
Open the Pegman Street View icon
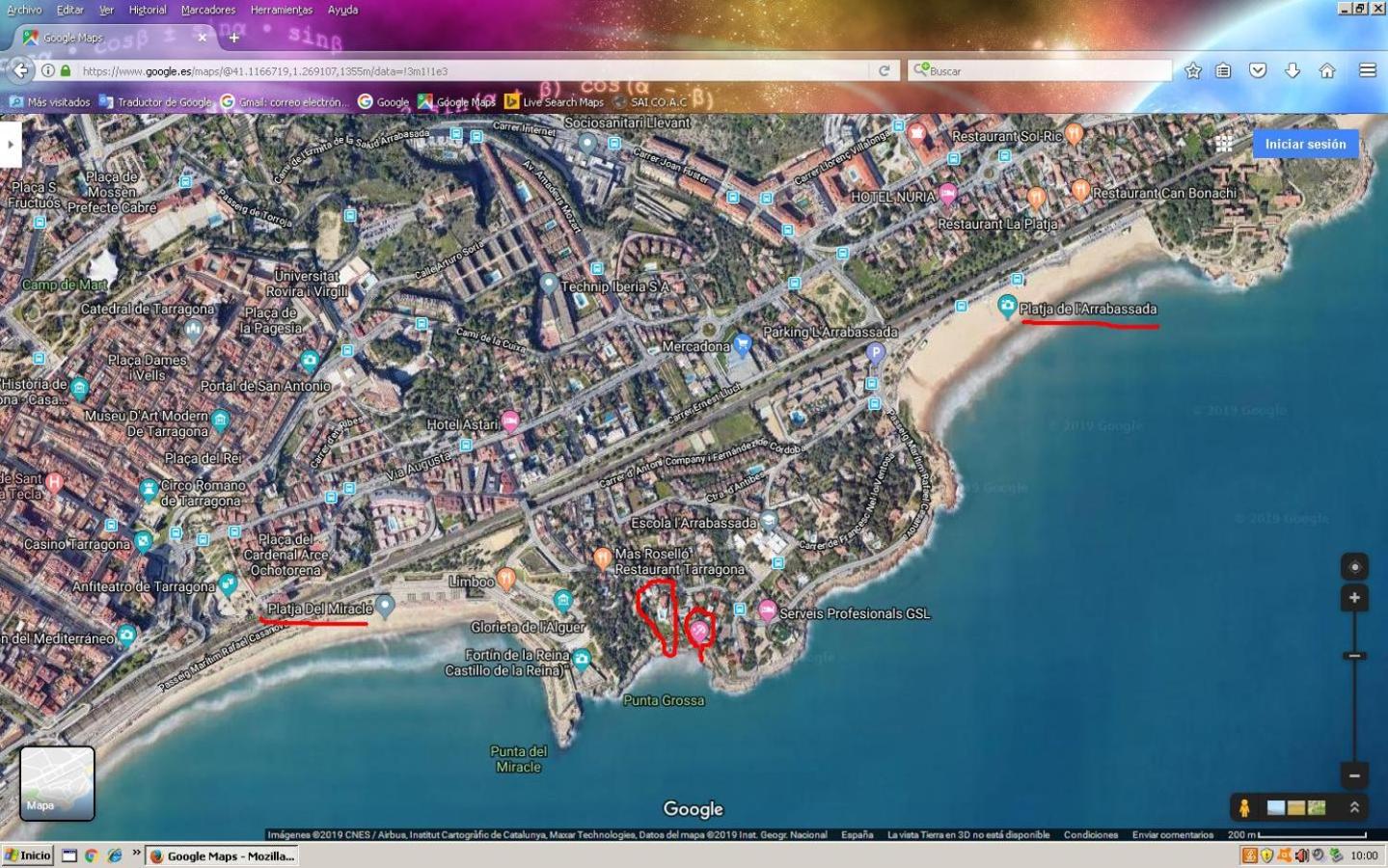1244,808
